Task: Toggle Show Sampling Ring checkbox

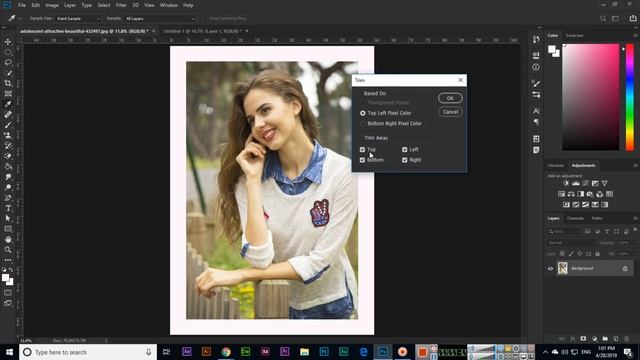Action: pyautogui.click(x=205, y=18)
